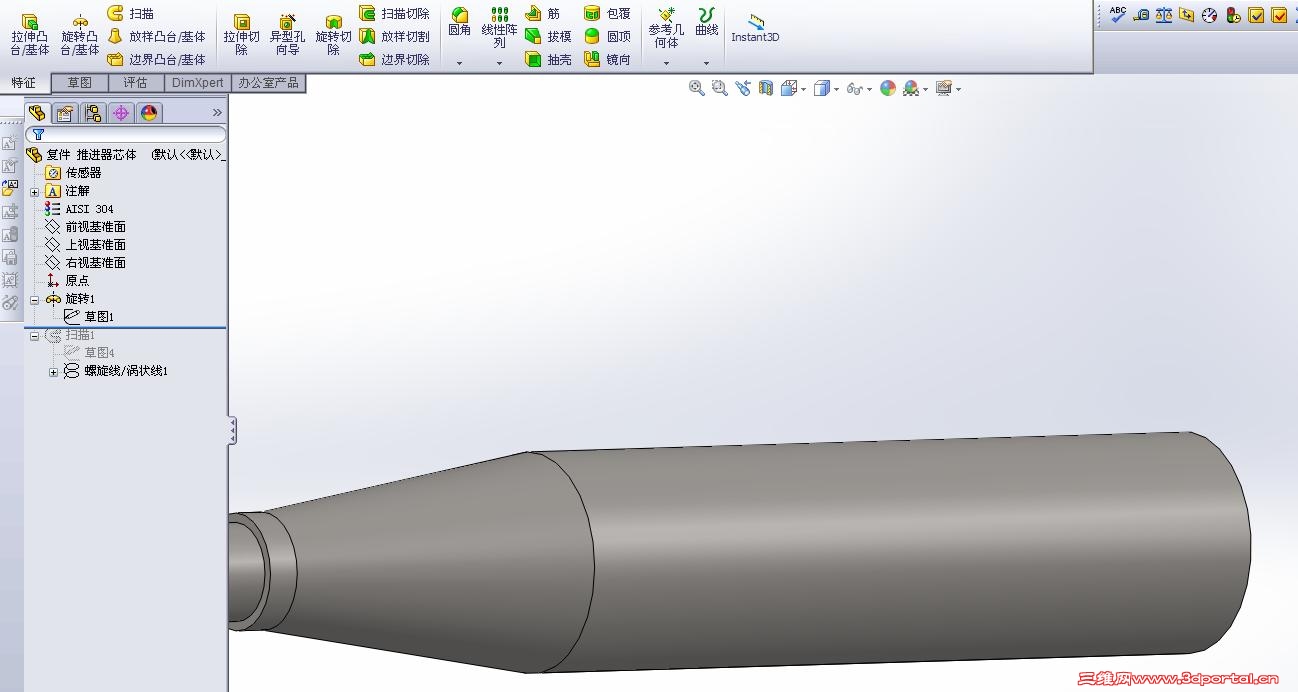Select the greyed-out 草图4 sketch
The width and height of the screenshot is (1298, 692).
pyautogui.click(x=89, y=353)
